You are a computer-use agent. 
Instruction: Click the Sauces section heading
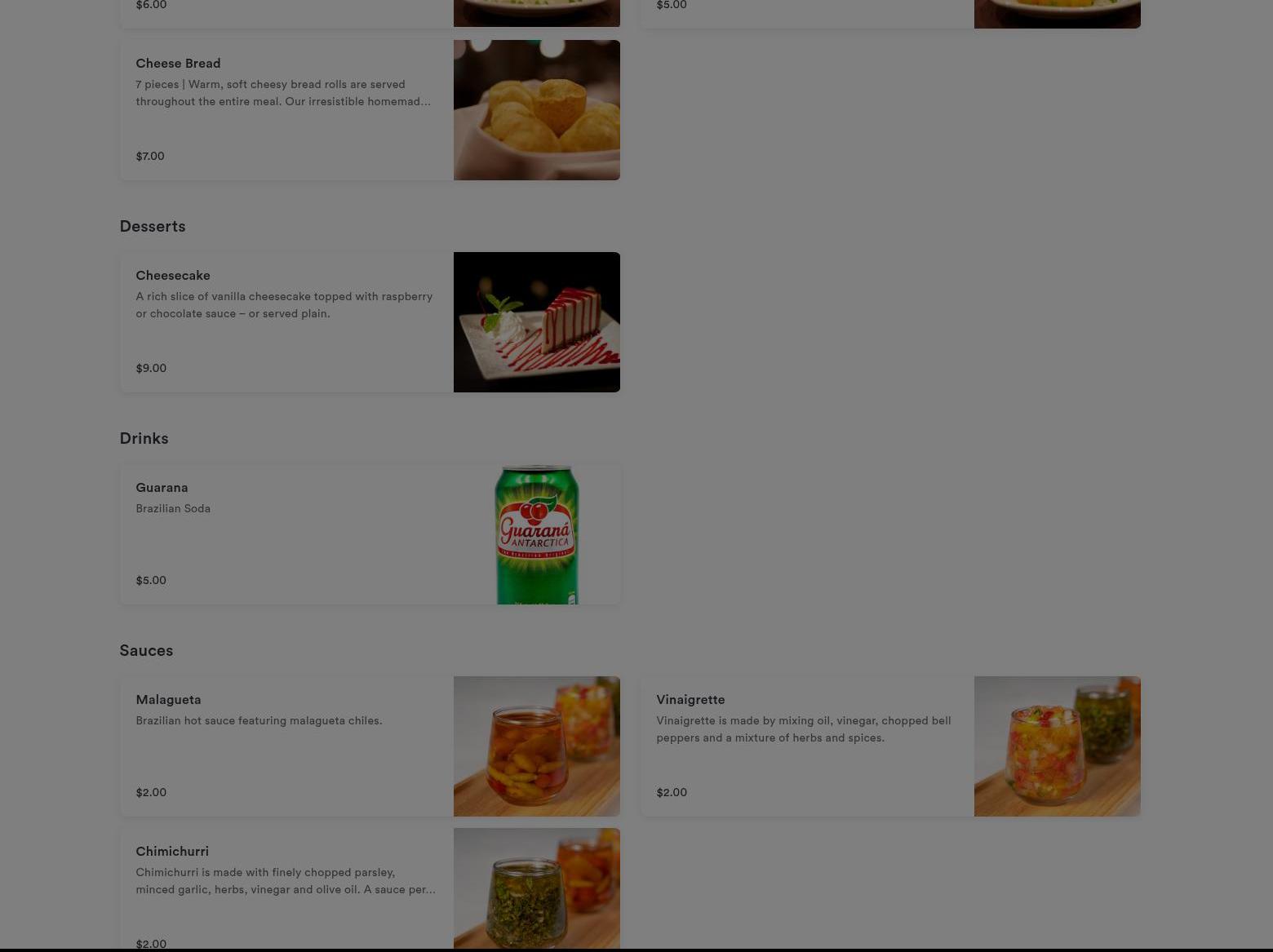(146, 651)
